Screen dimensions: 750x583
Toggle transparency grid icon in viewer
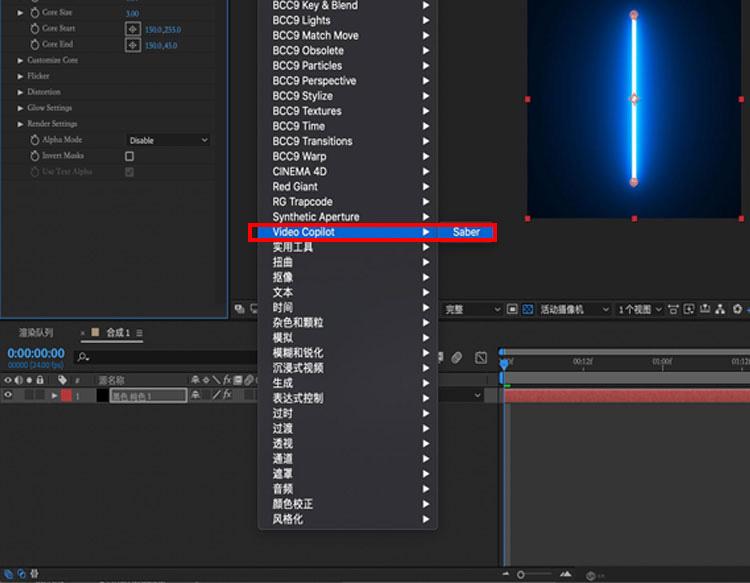pos(528,309)
